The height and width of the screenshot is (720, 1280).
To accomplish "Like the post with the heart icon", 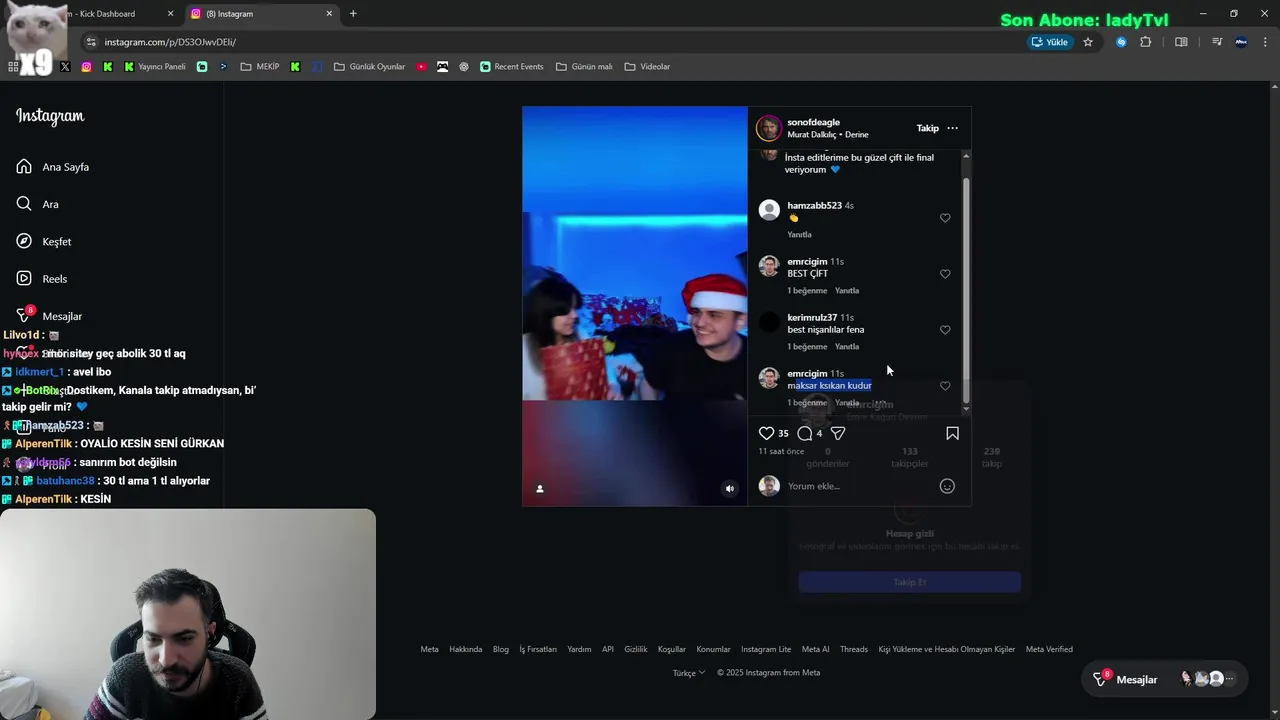I will click(766, 433).
